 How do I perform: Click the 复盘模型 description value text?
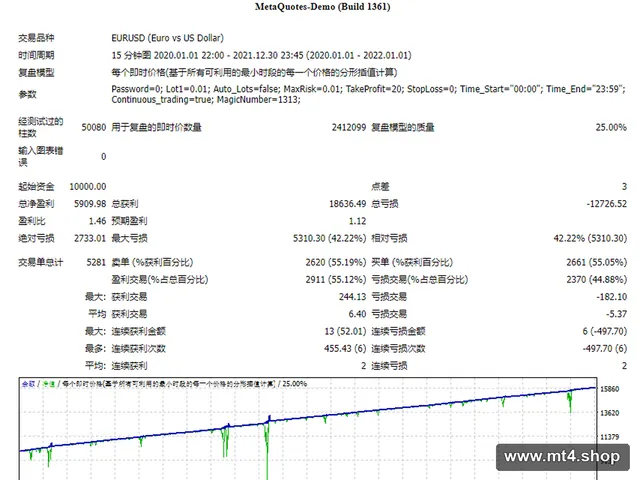(x=254, y=73)
